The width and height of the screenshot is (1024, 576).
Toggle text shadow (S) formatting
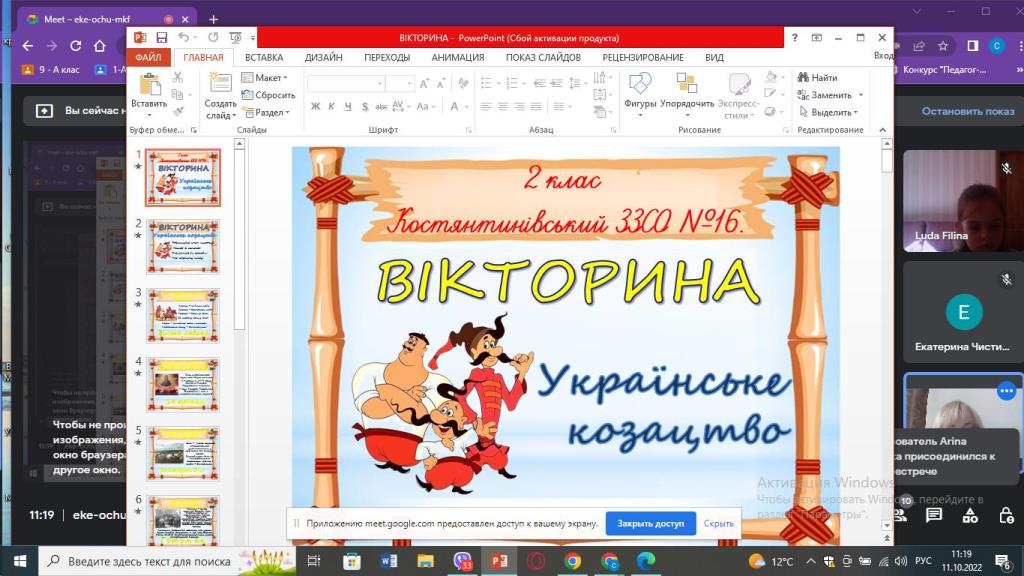[x=364, y=106]
